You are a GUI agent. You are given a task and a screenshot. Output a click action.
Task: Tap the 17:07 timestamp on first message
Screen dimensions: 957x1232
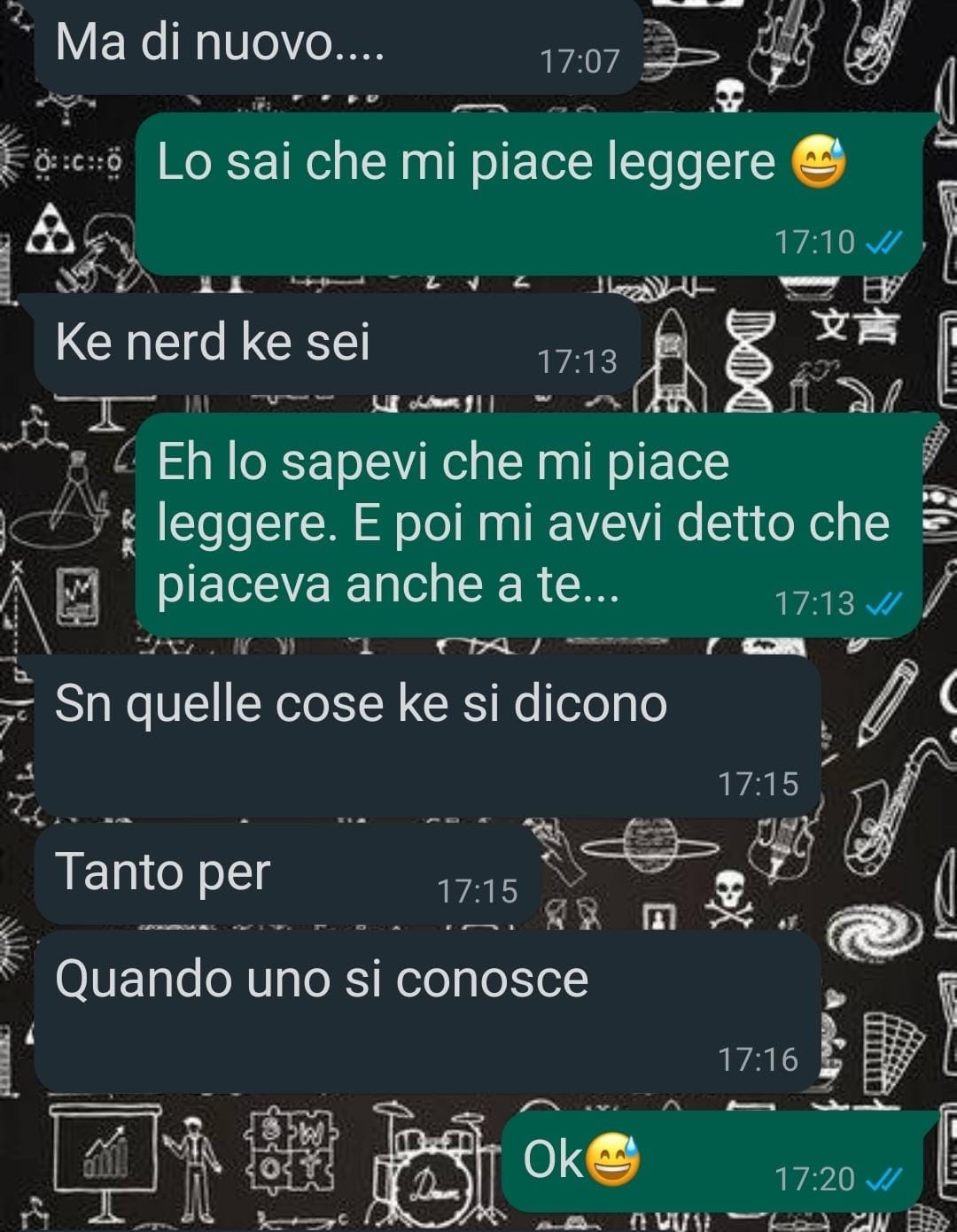pos(580,61)
